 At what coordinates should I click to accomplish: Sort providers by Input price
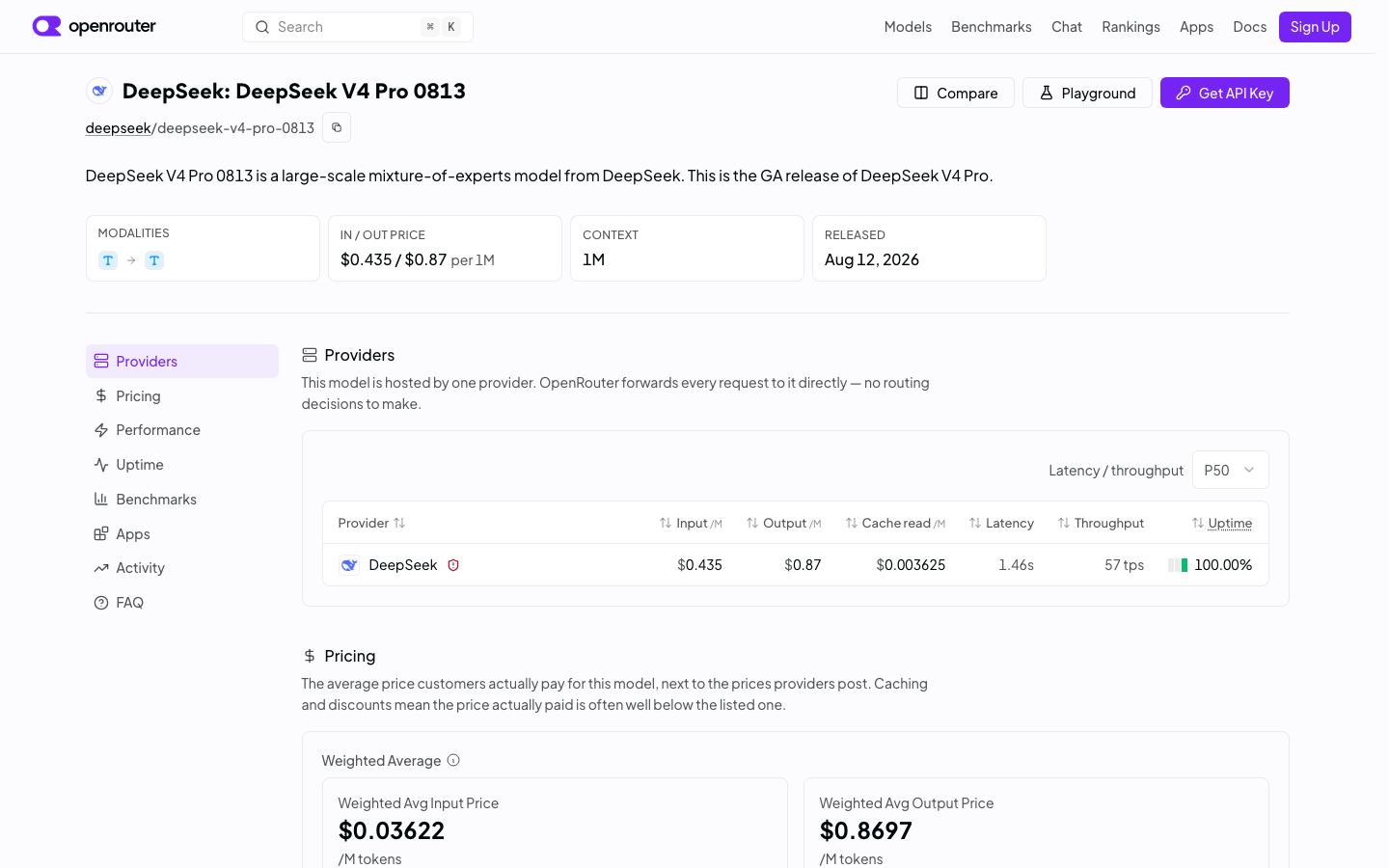[x=691, y=523]
